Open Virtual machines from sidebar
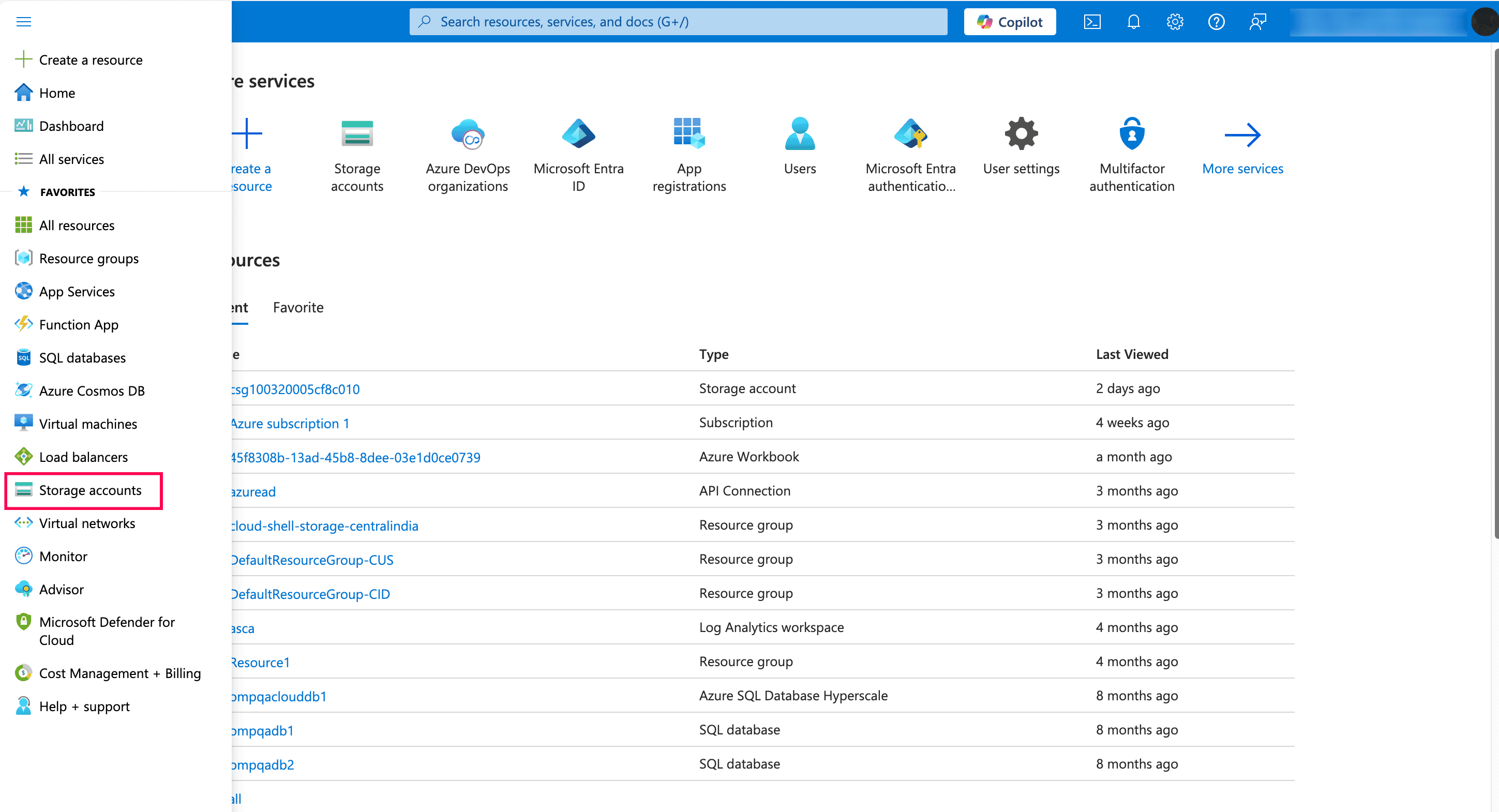 [88, 424]
